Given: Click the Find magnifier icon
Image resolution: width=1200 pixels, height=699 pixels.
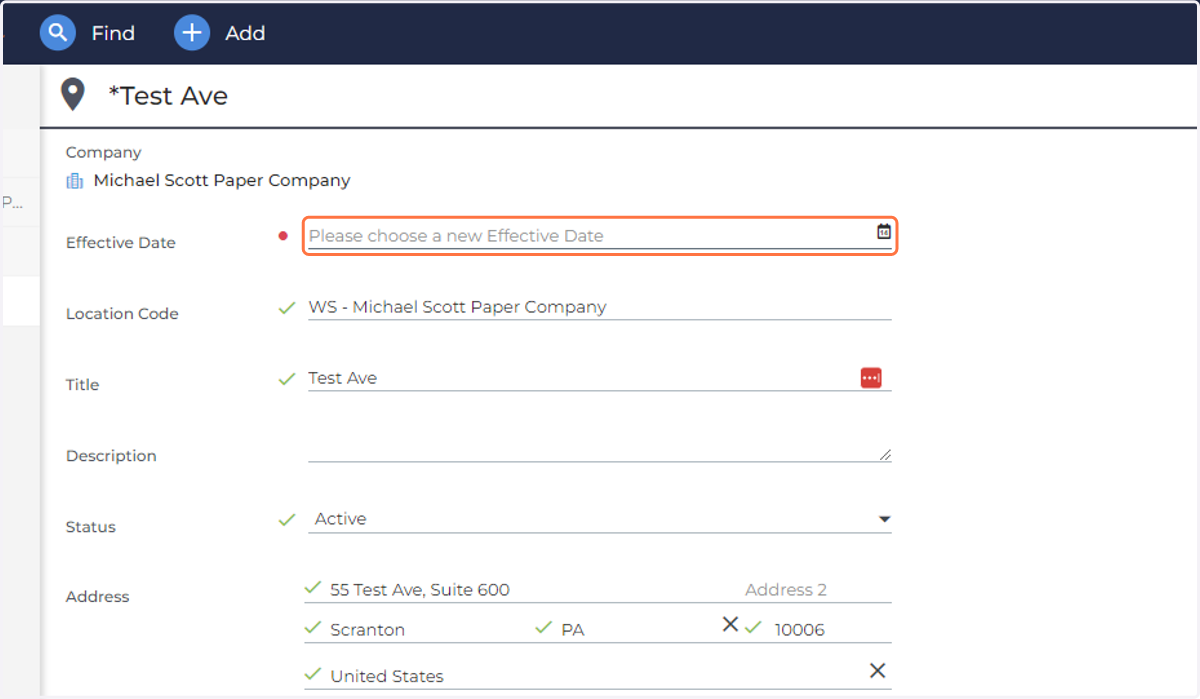Looking at the screenshot, I should click(x=58, y=33).
